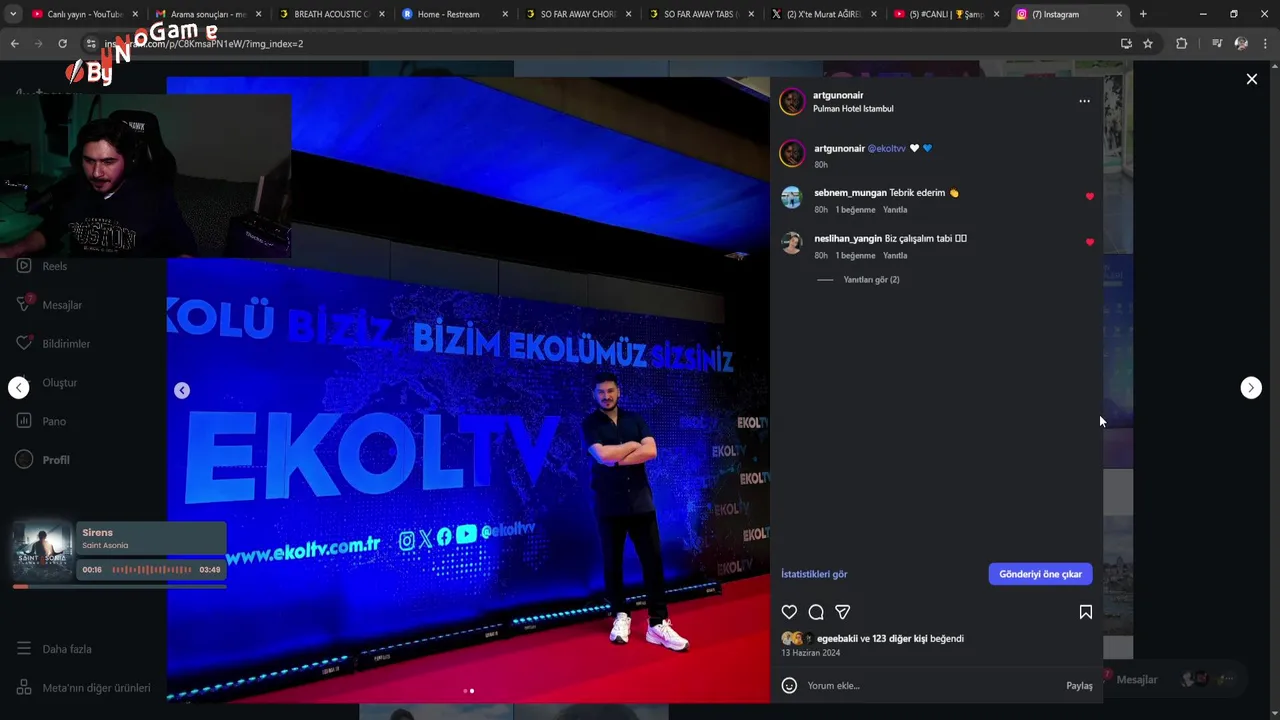Open Chrome's three-dot menu

(1265, 44)
